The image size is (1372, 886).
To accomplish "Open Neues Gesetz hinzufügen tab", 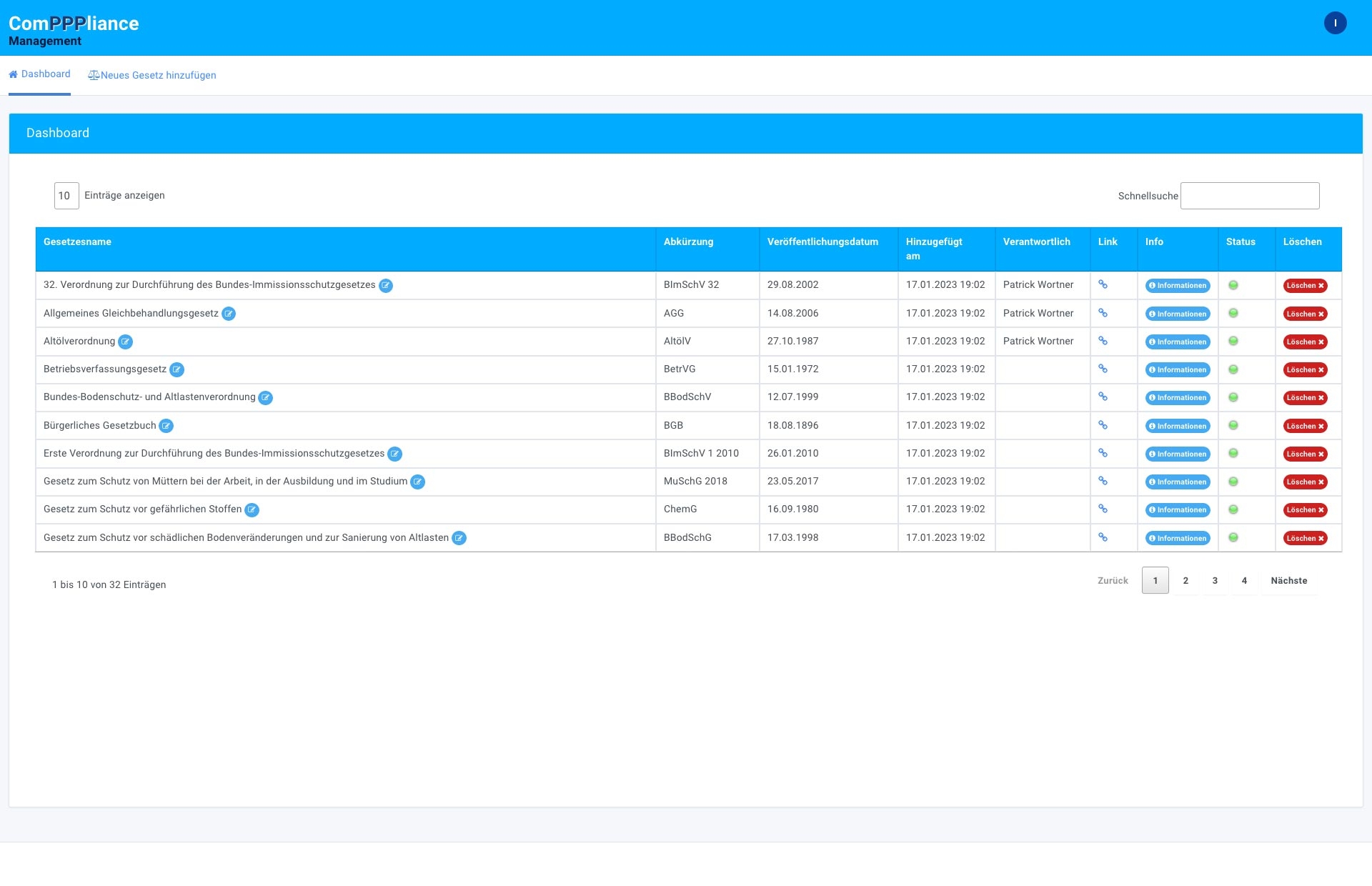I will coord(151,75).
